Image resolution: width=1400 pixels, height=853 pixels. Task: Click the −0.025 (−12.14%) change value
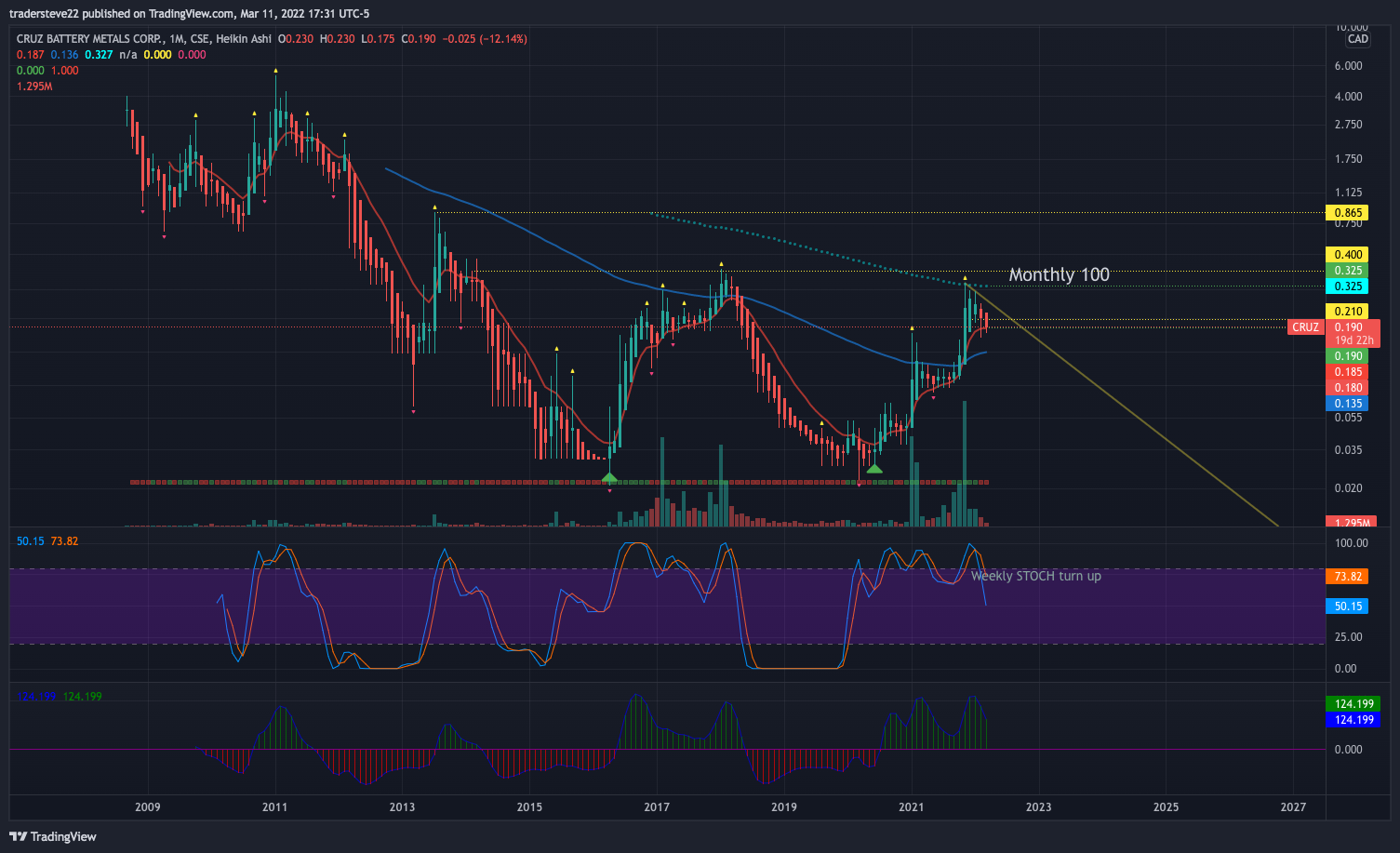pyautogui.click(x=485, y=39)
